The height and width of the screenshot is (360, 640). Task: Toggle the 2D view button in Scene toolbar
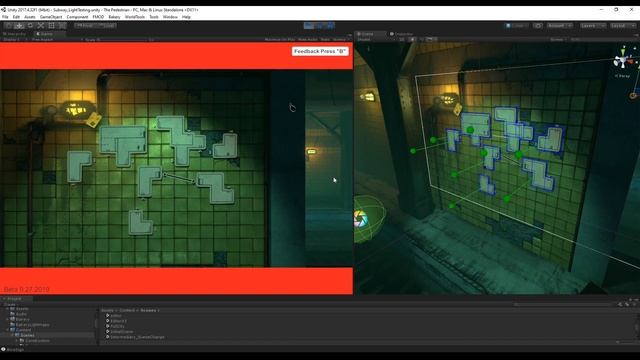(402, 40)
